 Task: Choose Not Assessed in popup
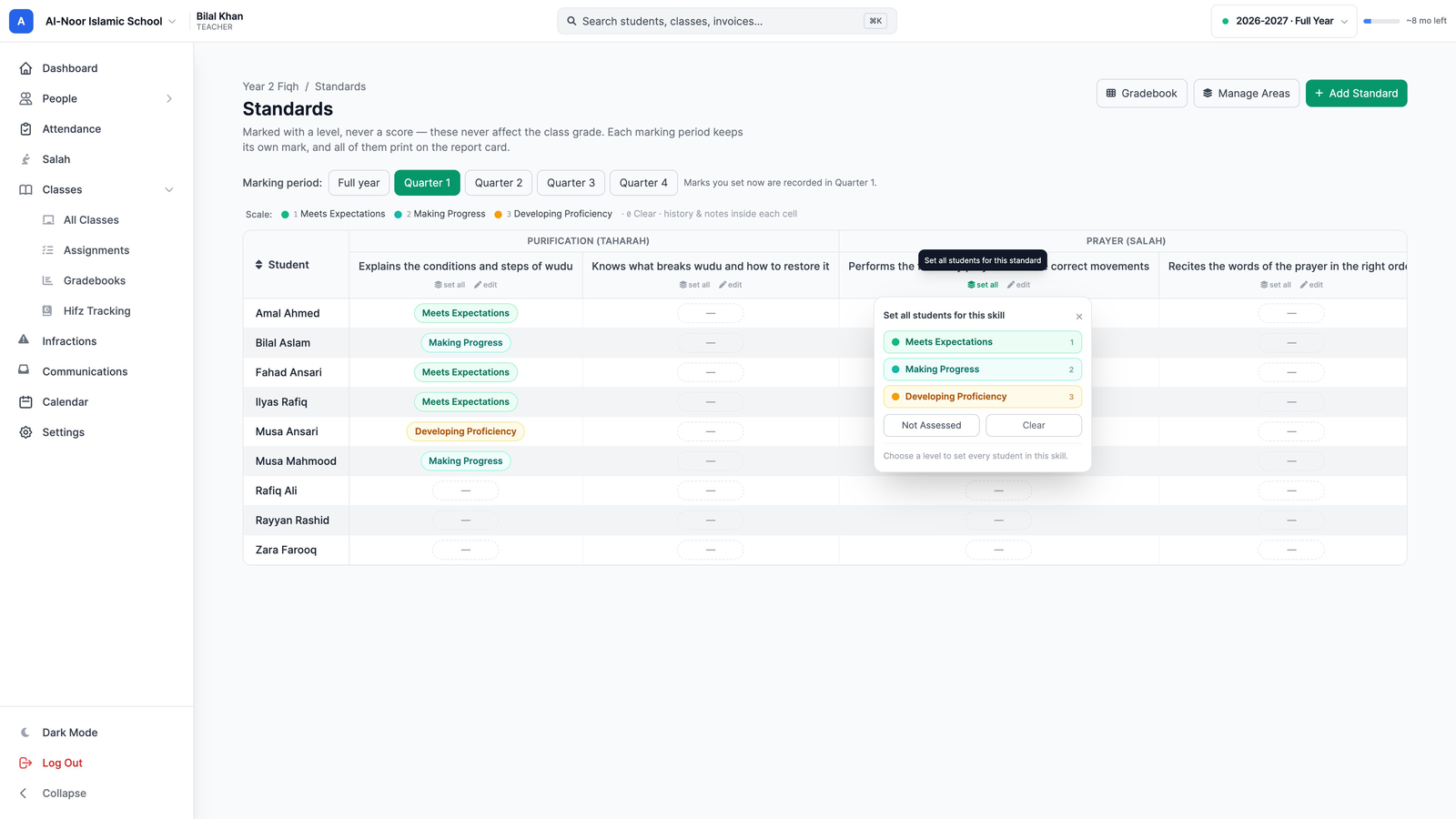931,425
